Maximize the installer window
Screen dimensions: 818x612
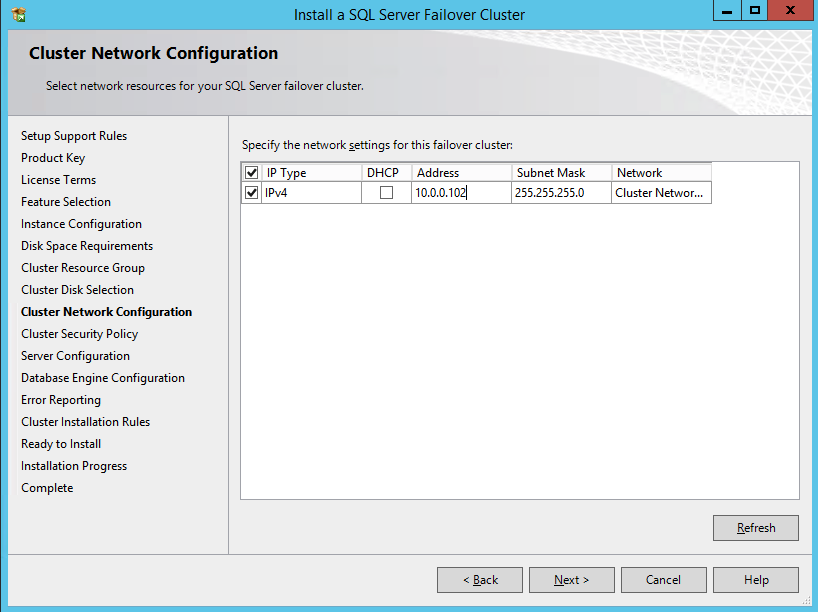click(x=755, y=11)
